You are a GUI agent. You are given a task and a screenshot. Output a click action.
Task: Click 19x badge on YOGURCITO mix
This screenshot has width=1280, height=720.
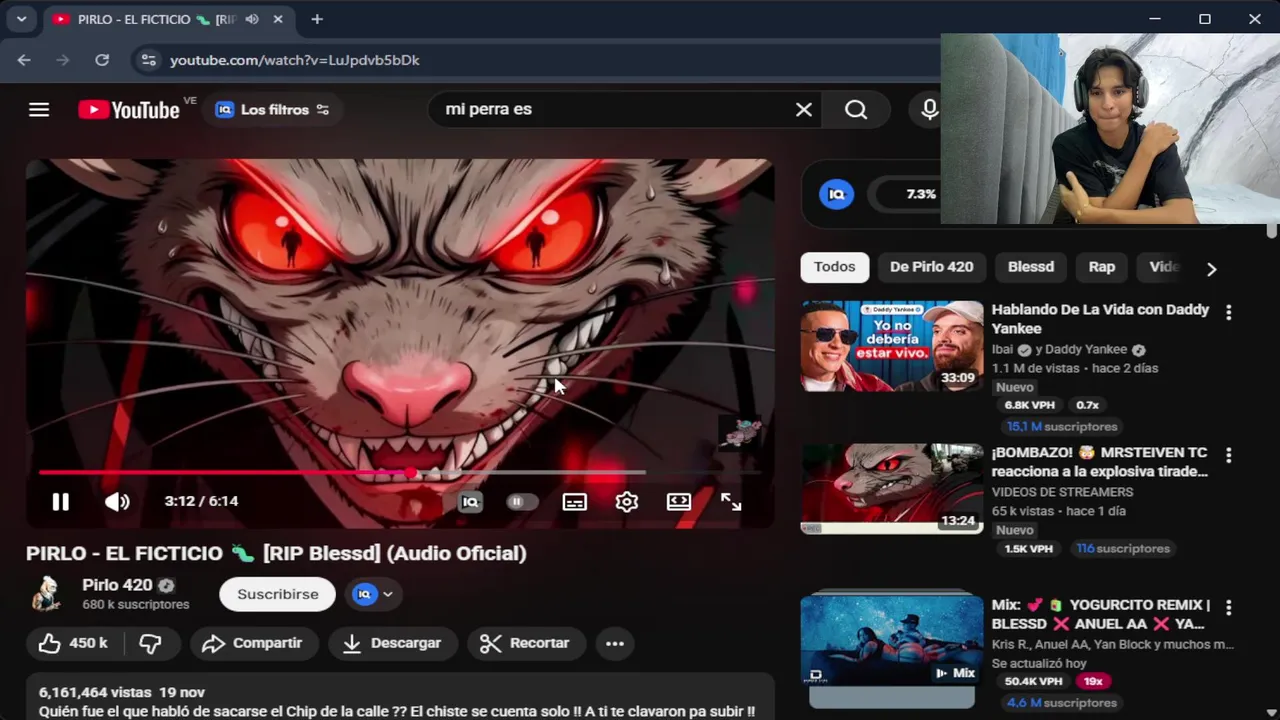click(1092, 681)
